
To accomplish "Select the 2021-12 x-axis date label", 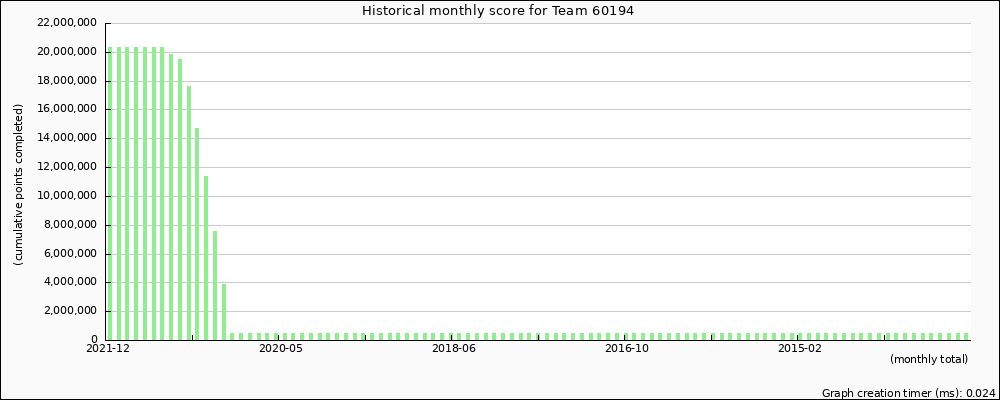I will pos(108,349).
